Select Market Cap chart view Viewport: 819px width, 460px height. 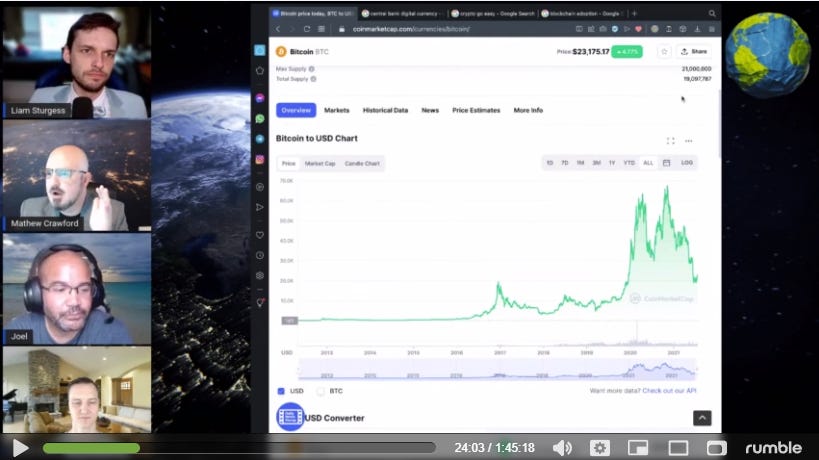click(320, 163)
